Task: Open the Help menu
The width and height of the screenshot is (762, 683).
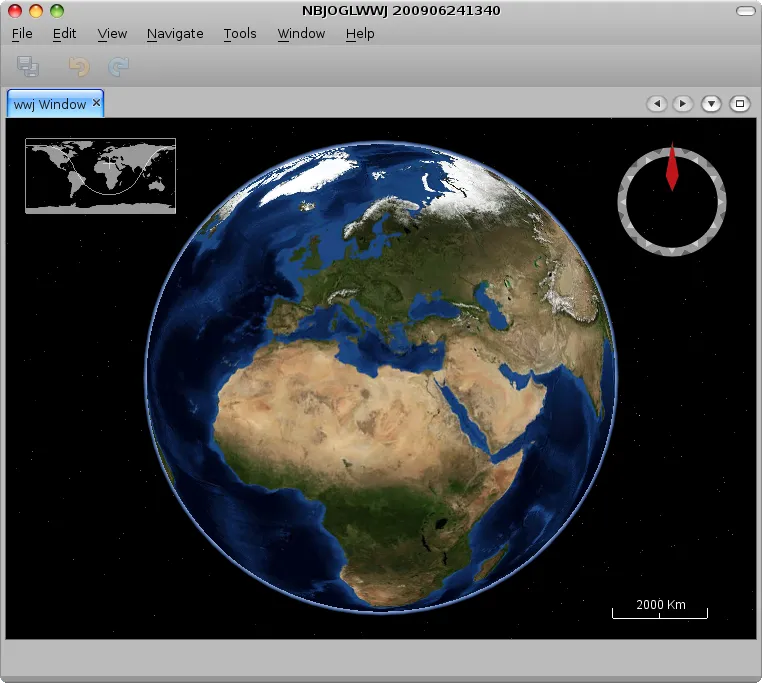Action: (360, 34)
